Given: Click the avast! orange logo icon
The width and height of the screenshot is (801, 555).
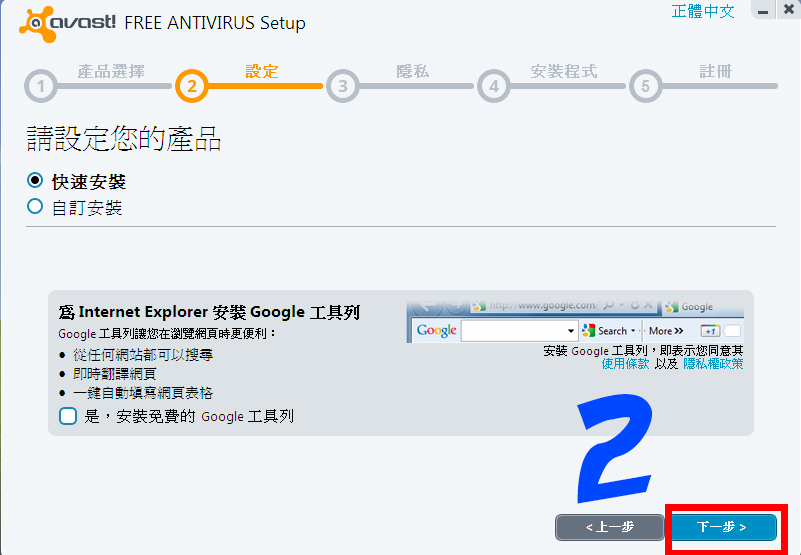Looking at the screenshot, I should [38, 24].
